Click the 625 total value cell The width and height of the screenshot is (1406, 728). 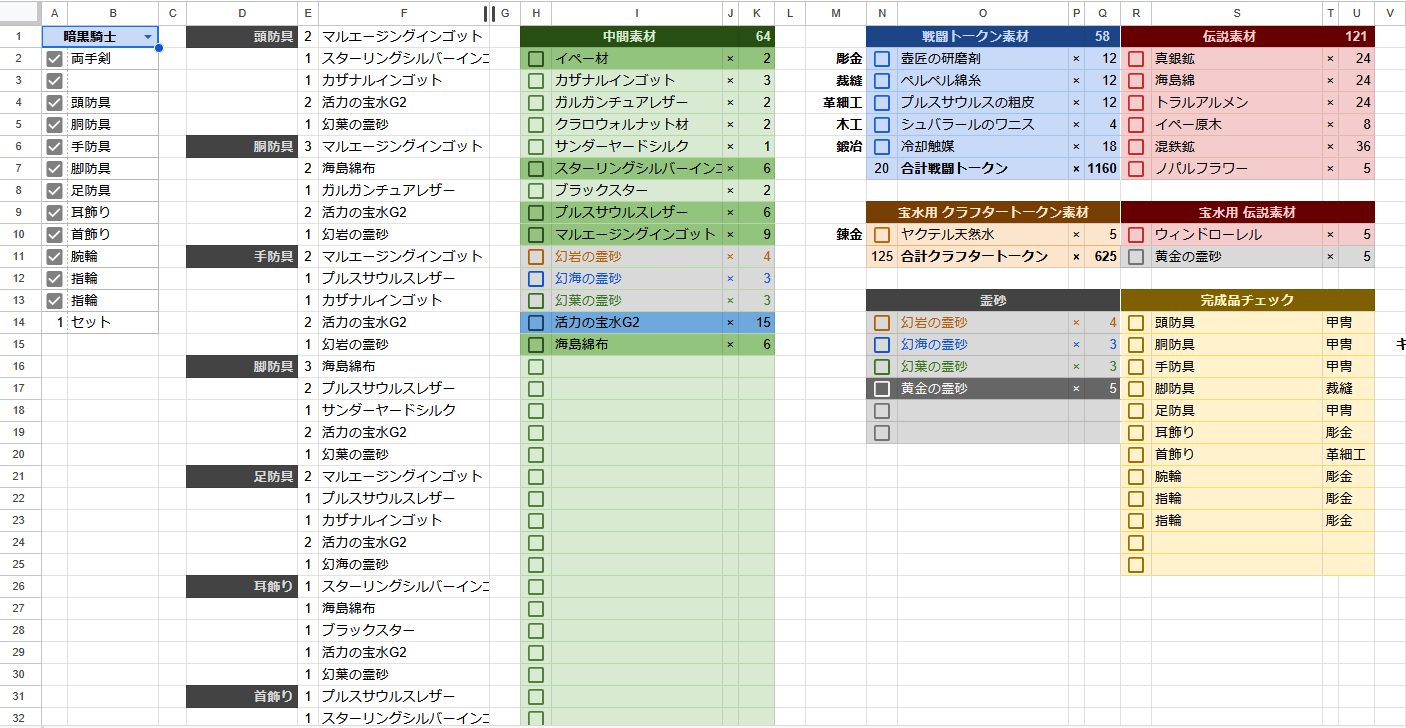[1102, 257]
